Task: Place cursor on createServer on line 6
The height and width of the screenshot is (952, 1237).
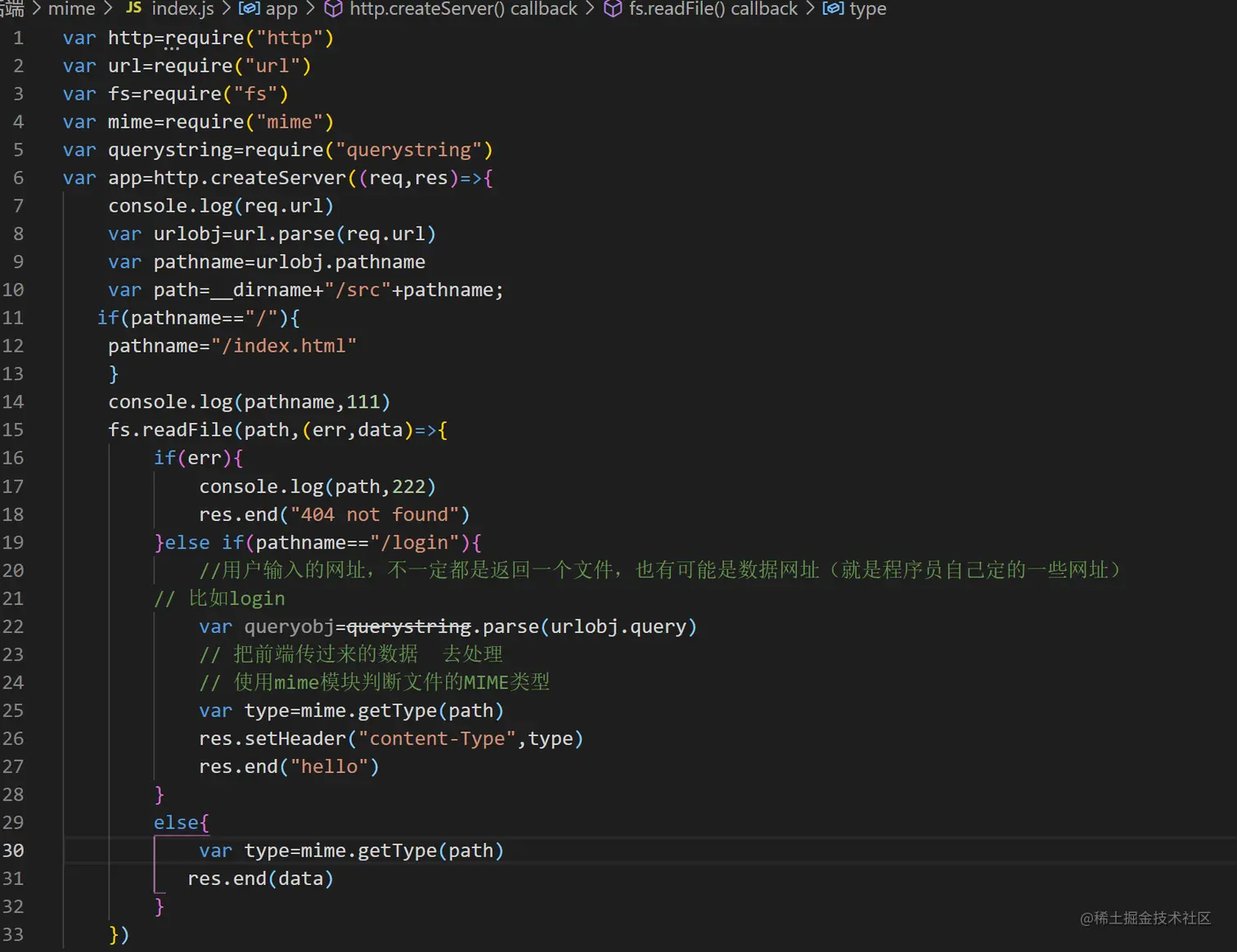Action: coord(278,177)
